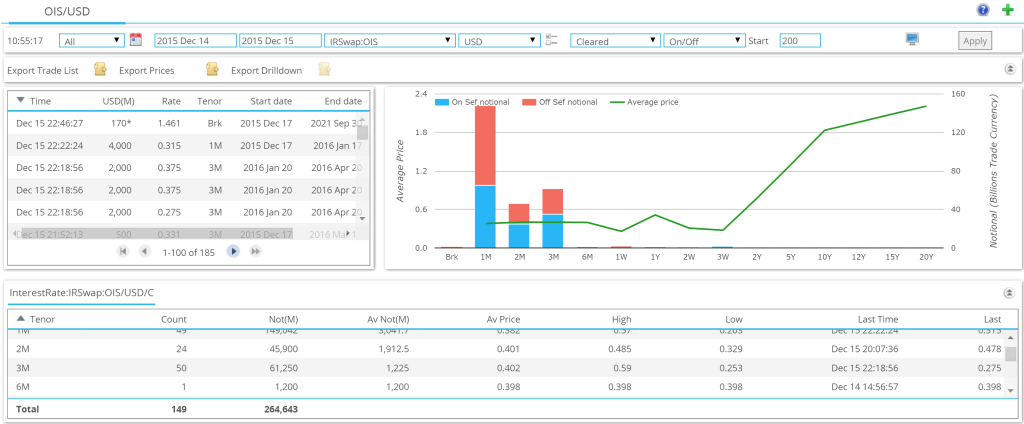Click the Export Prices icon
The width and height of the screenshot is (1024, 424).
coord(212,69)
